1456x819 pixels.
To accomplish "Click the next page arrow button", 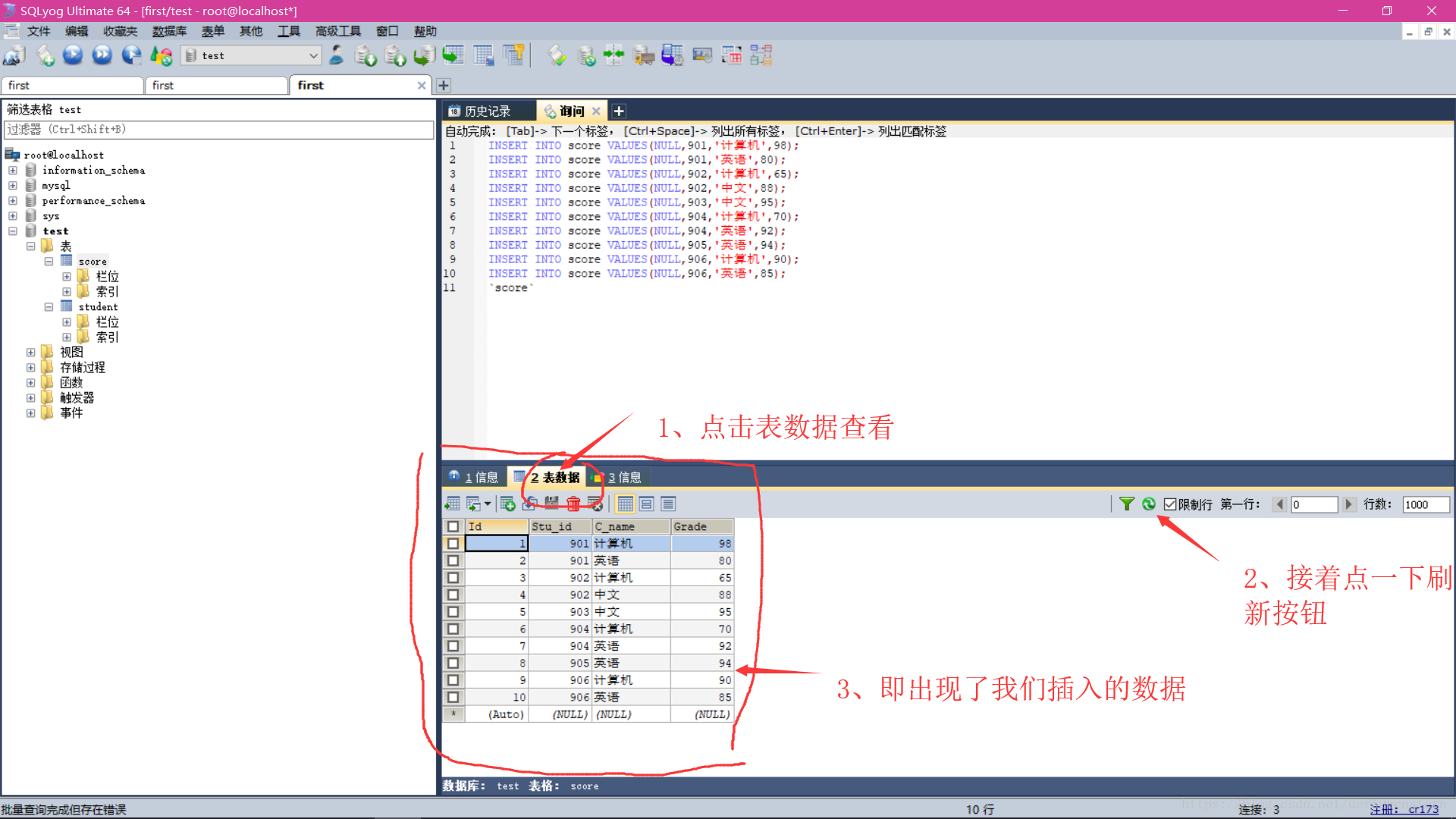I will (1348, 504).
